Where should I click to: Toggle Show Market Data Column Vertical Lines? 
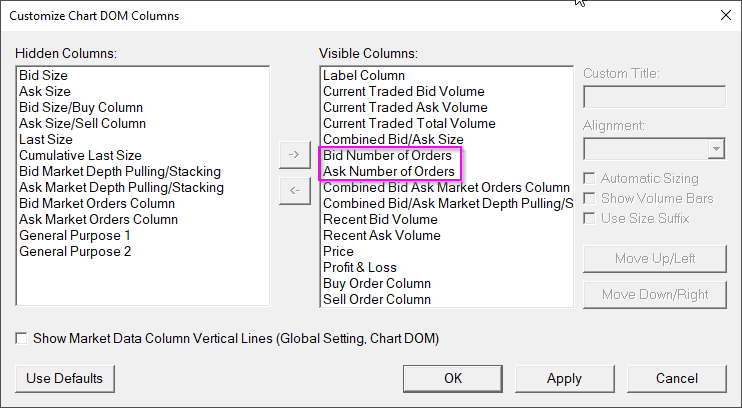[22, 339]
